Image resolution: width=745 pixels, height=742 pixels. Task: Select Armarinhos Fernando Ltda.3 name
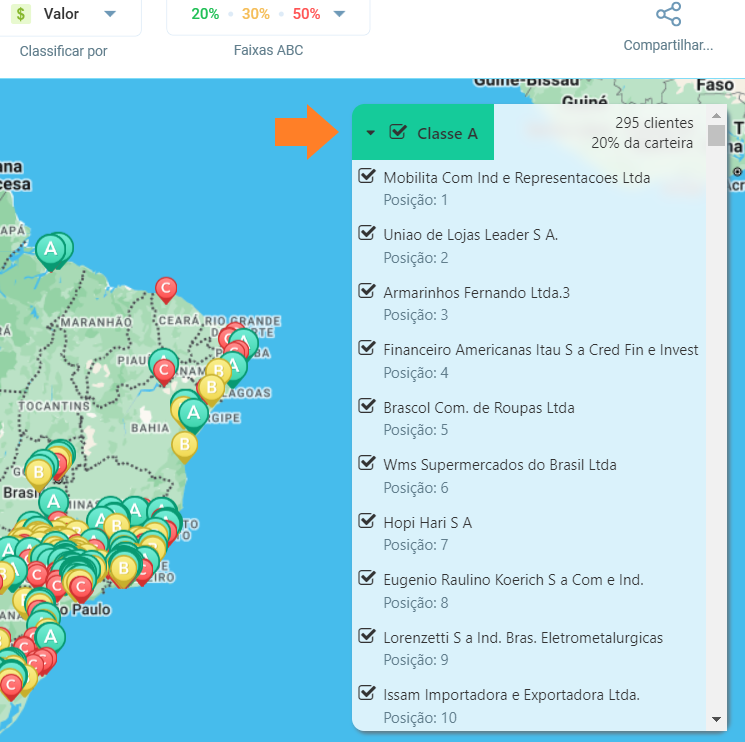[x=477, y=293]
